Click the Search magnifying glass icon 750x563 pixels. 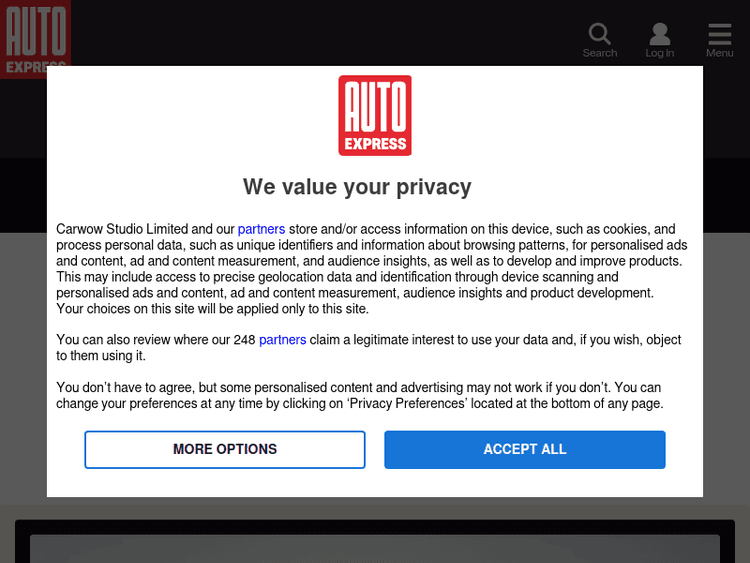(599, 34)
